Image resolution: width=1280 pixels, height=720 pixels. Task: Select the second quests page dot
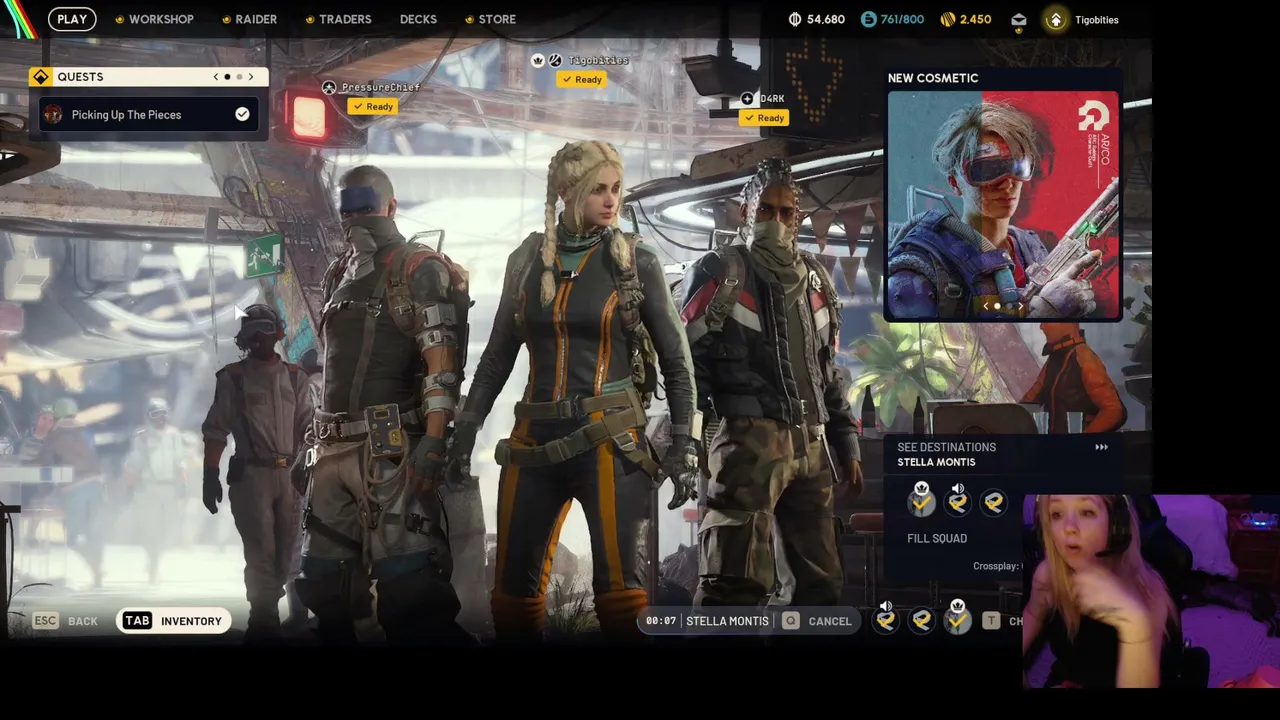point(239,77)
